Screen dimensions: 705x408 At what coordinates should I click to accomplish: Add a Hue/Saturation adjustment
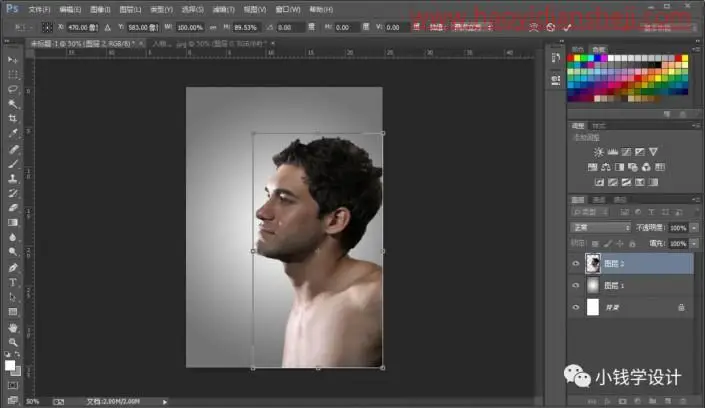coord(593,167)
